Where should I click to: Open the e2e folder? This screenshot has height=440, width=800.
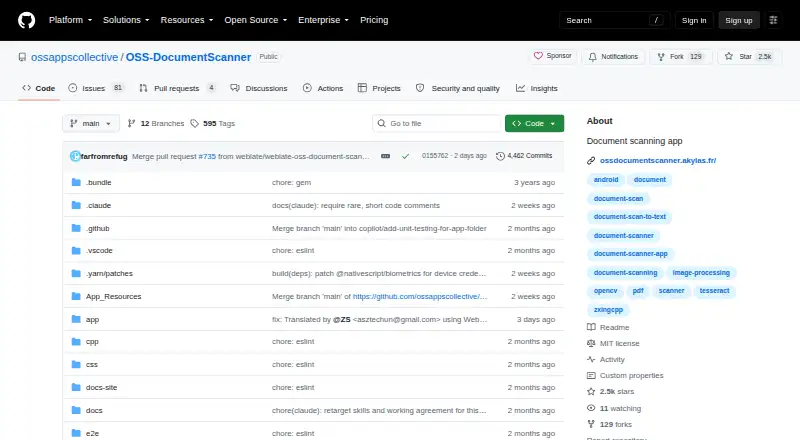(92, 433)
